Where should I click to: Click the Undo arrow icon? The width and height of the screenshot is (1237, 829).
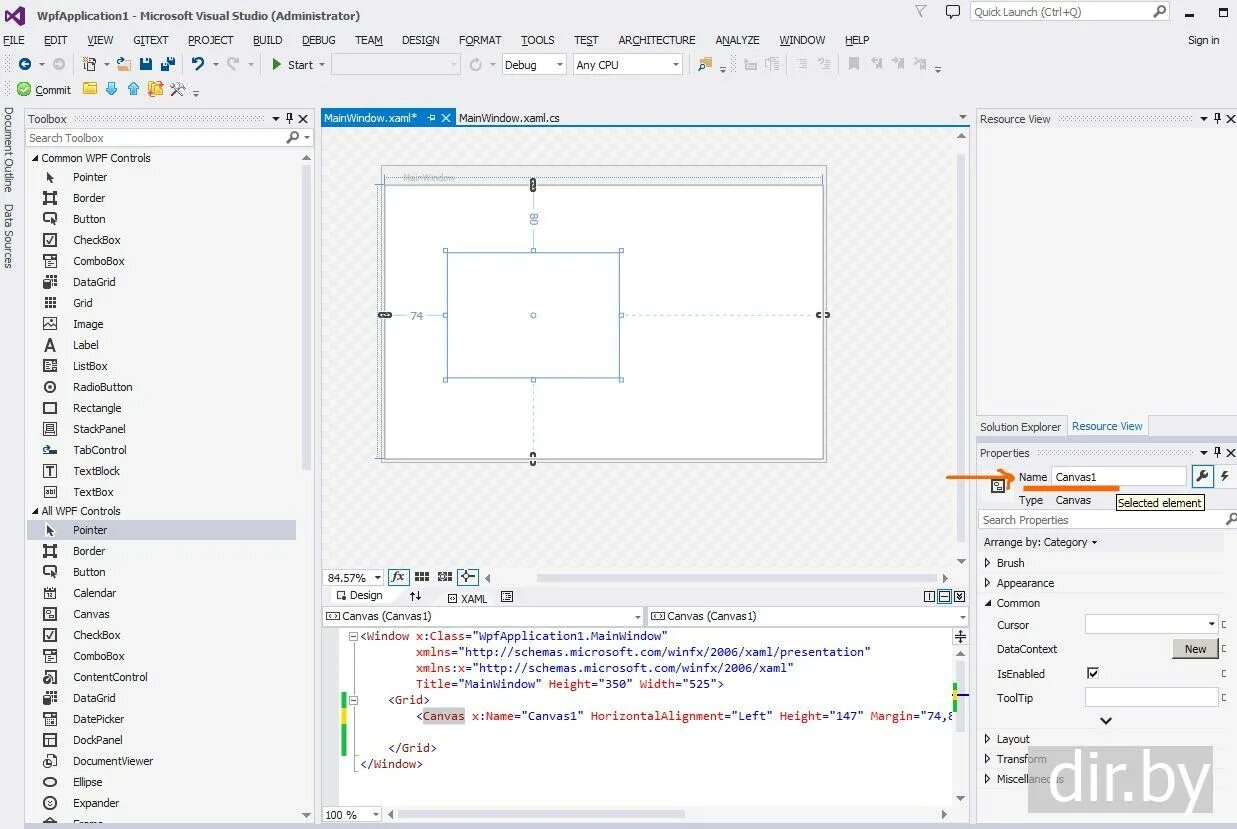click(198, 64)
